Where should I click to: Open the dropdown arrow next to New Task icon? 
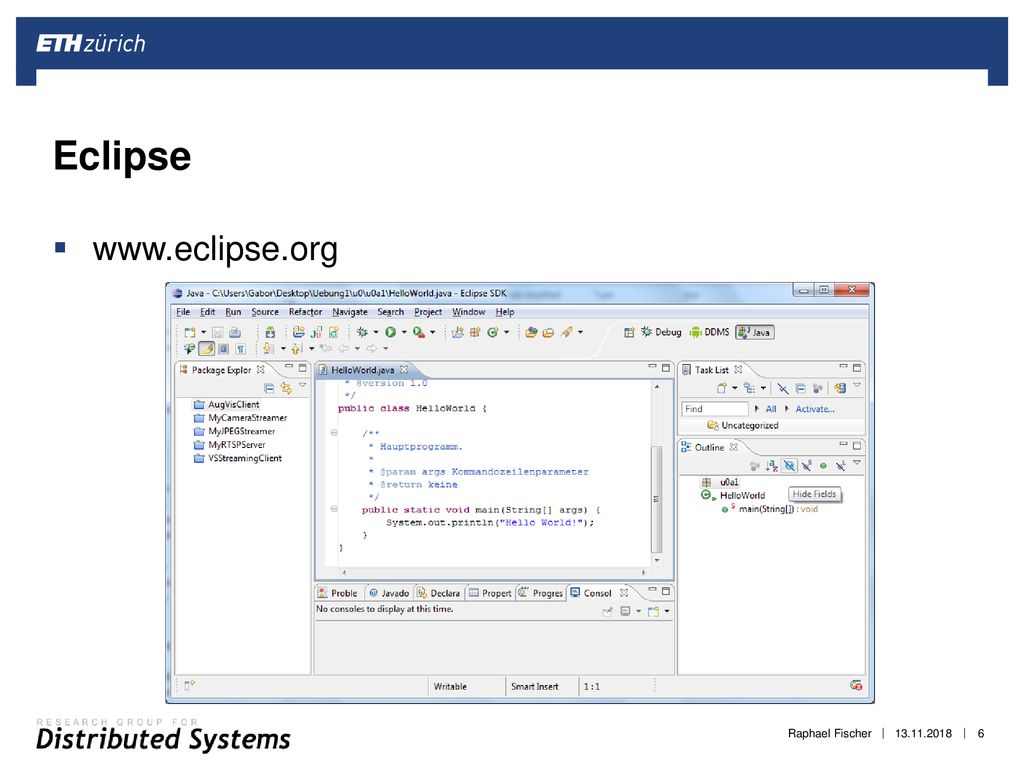pos(735,388)
